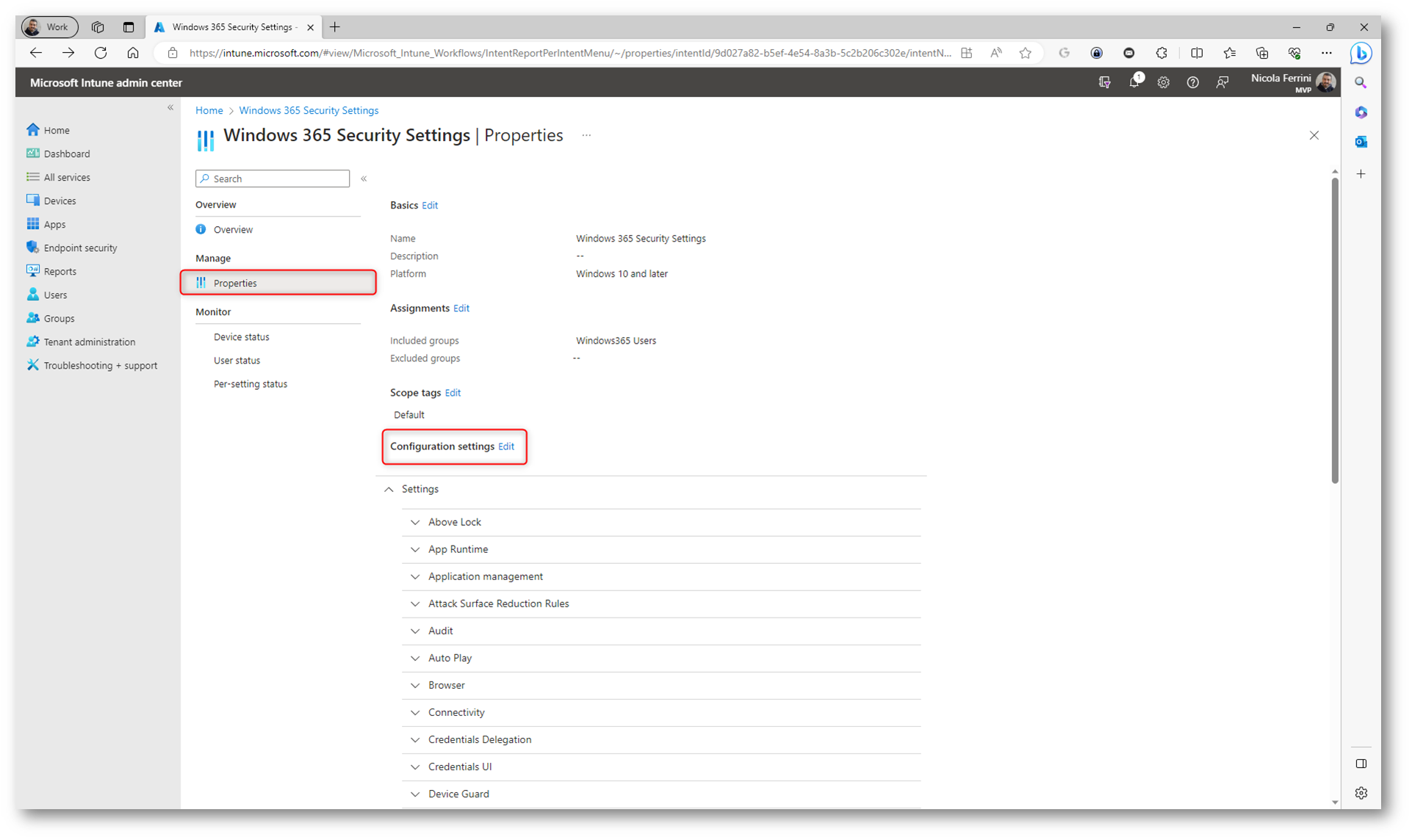Click the resource menu Search box
This screenshot has width=1412, height=840.
point(273,178)
